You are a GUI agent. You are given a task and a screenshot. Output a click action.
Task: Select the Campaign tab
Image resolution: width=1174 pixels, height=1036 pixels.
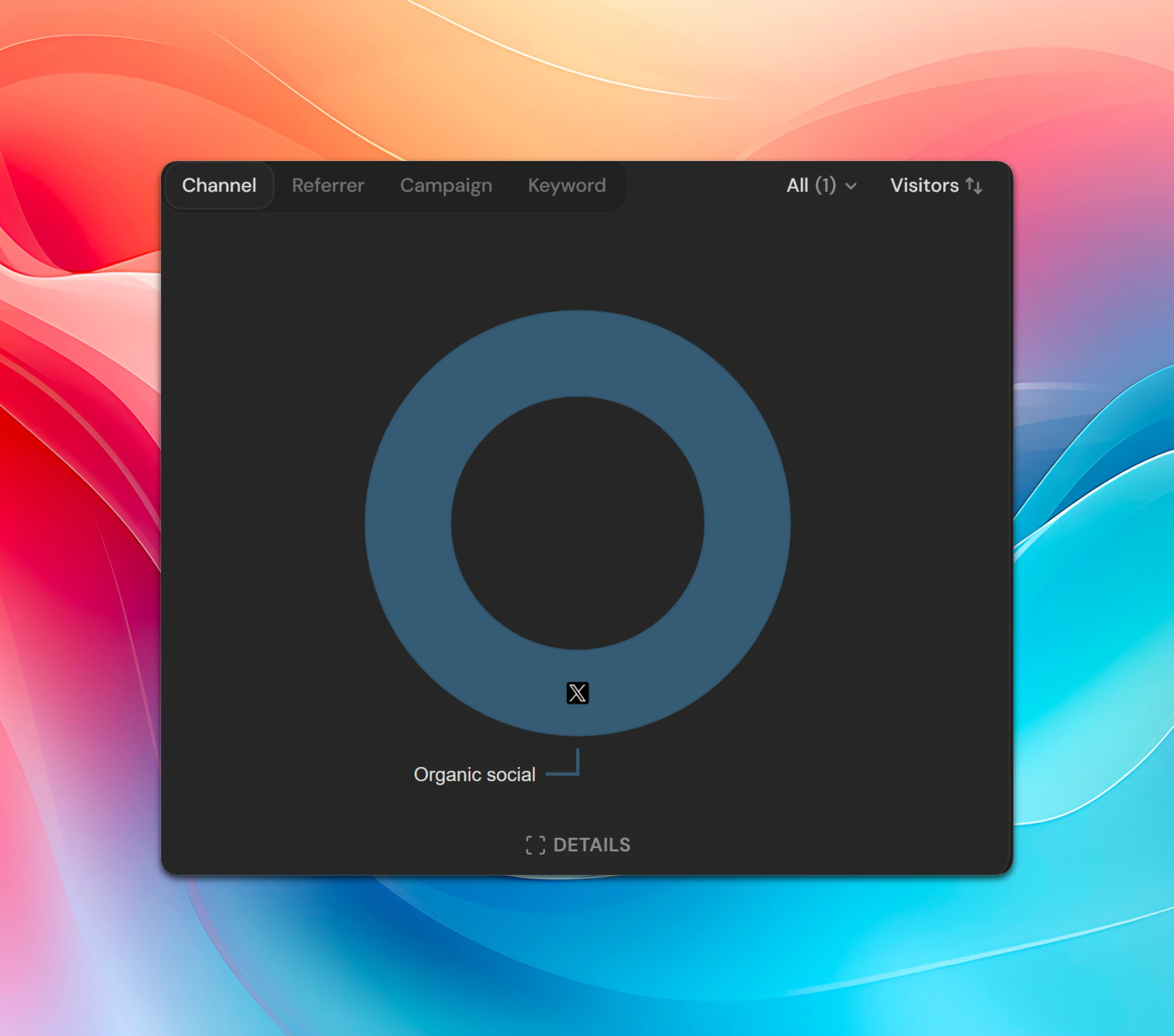click(x=446, y=186)
